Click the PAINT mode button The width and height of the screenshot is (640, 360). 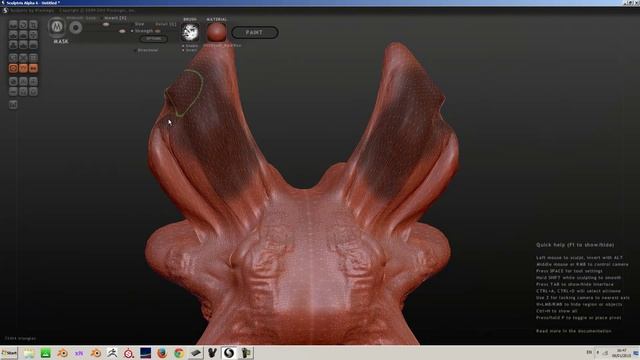[255, 32]
